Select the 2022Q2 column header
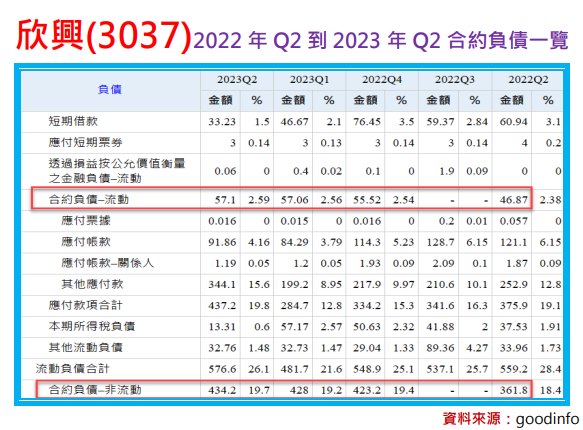Screen dimensions: 583x430 click(528, 80)
